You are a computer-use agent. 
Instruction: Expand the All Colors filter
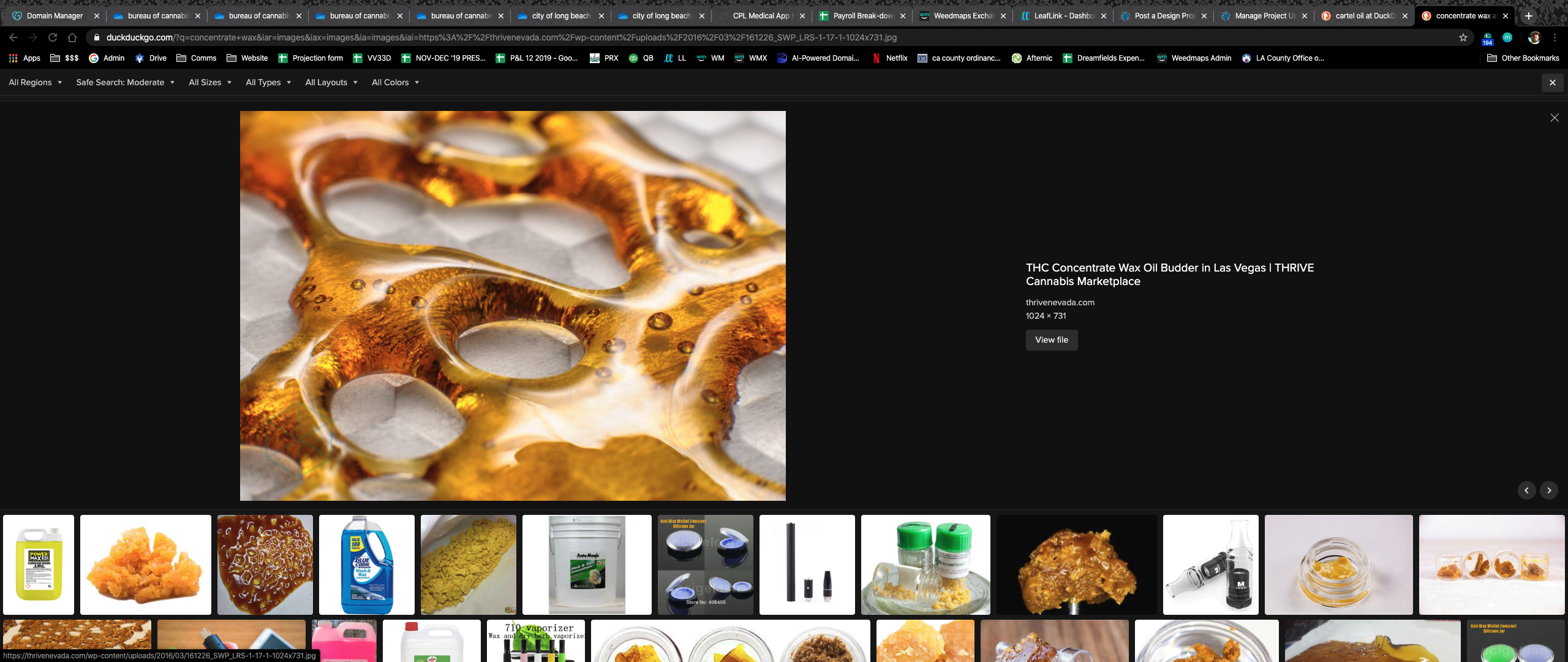[x=395, y=82]
